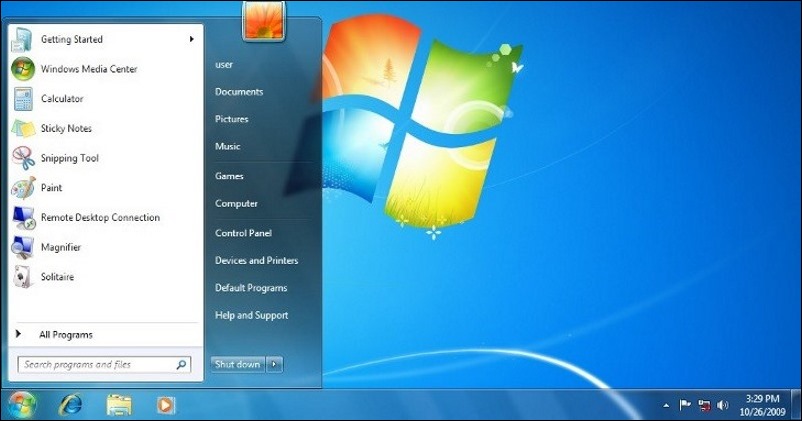Open the Solitaire cards icon
This screenshot has width=802, height=421.
pos(23,277)
